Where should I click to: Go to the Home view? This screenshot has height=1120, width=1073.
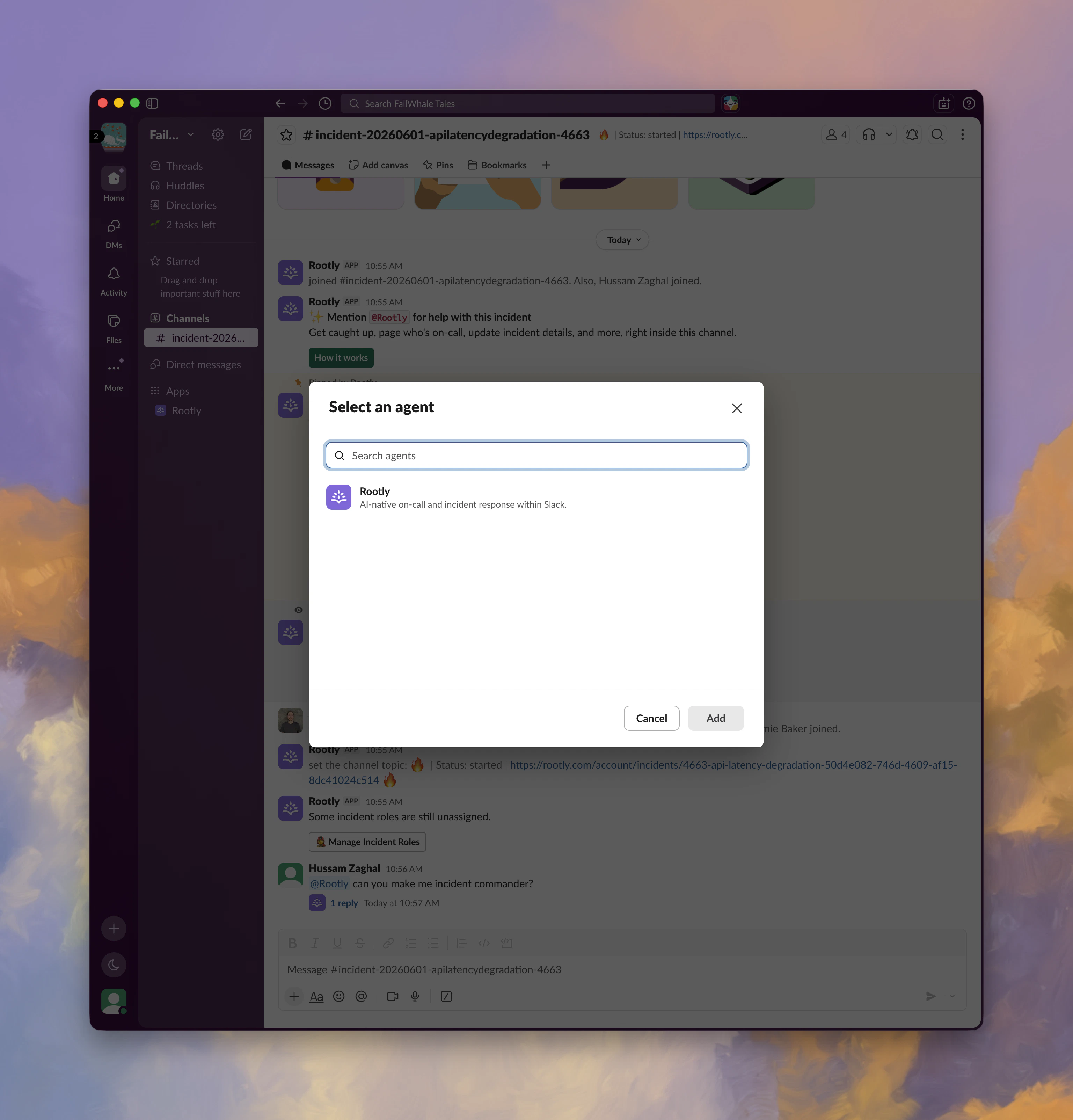click(114, 184)
